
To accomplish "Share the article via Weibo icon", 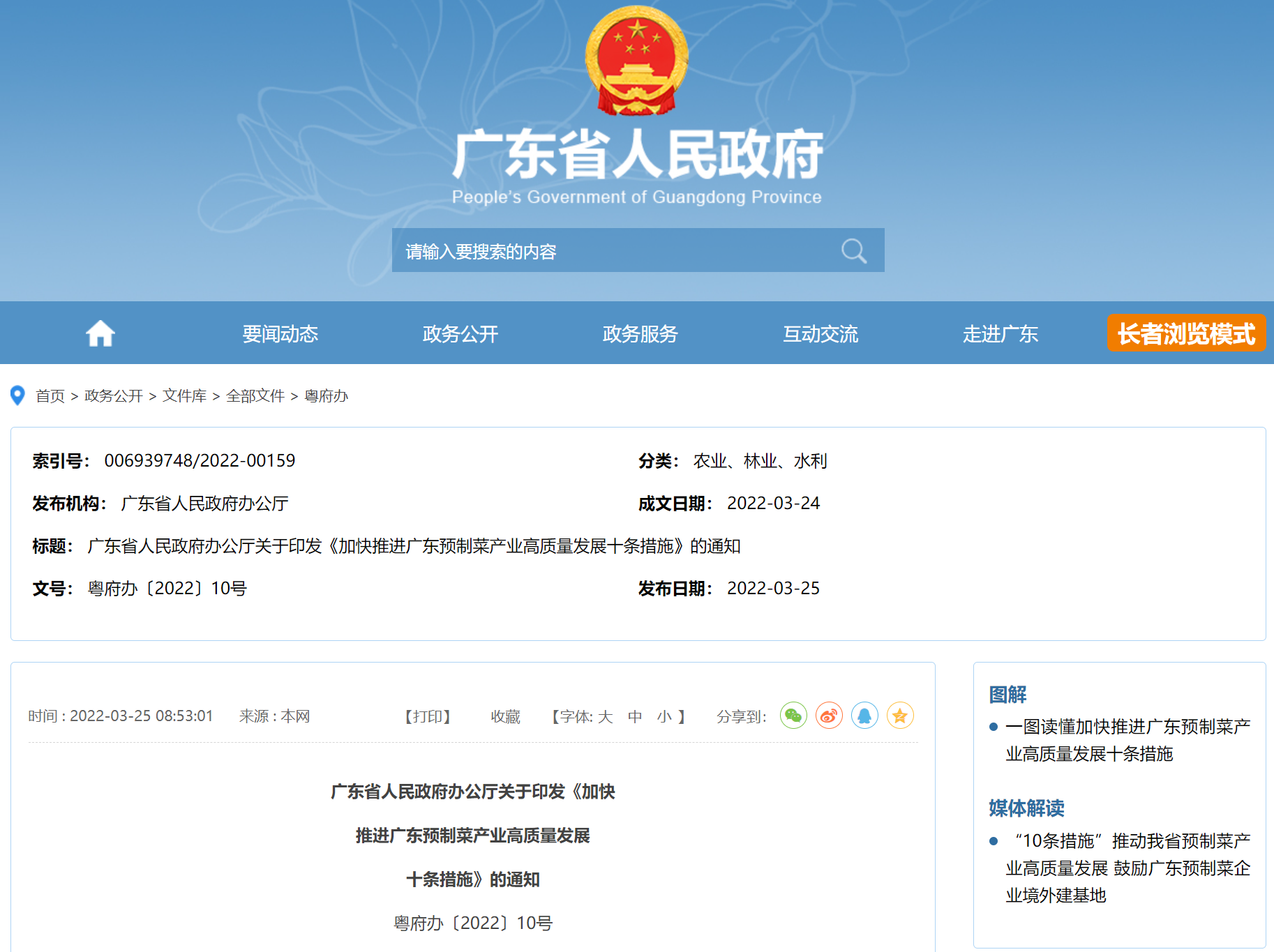I will click(829, 716).
